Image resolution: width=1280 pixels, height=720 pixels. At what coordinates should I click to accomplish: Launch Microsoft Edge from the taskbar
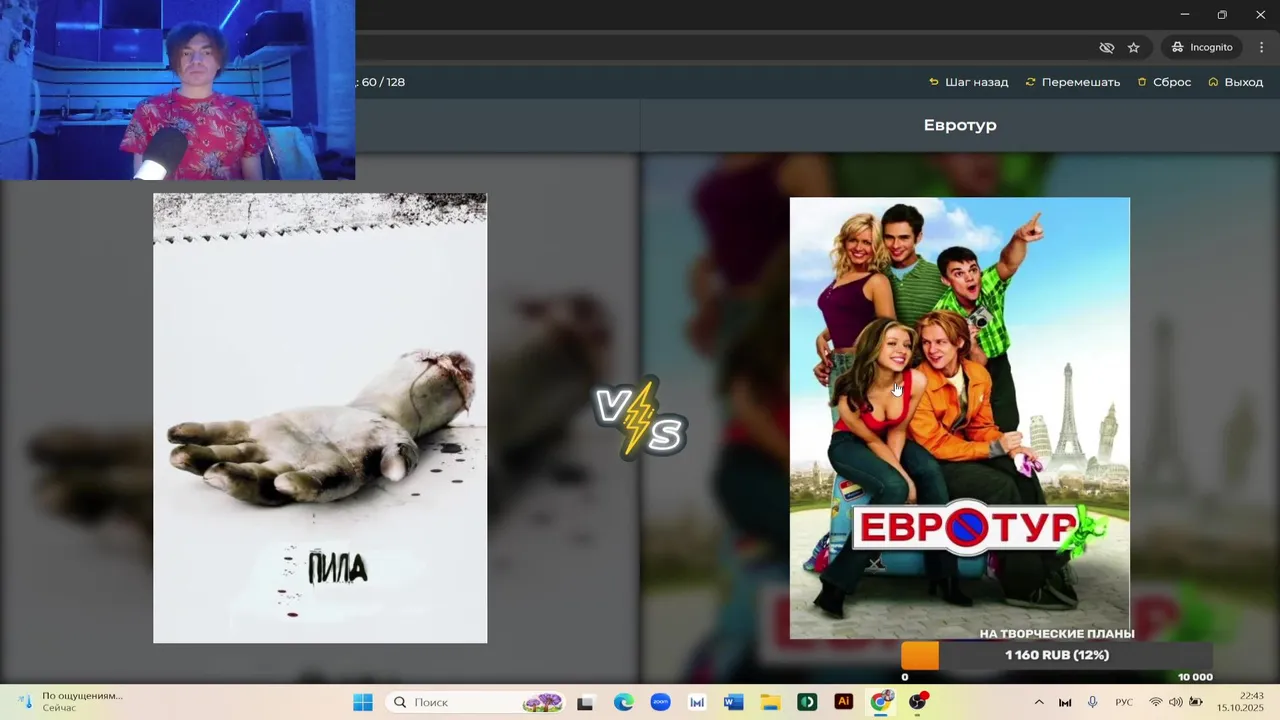tap(624, 702)
